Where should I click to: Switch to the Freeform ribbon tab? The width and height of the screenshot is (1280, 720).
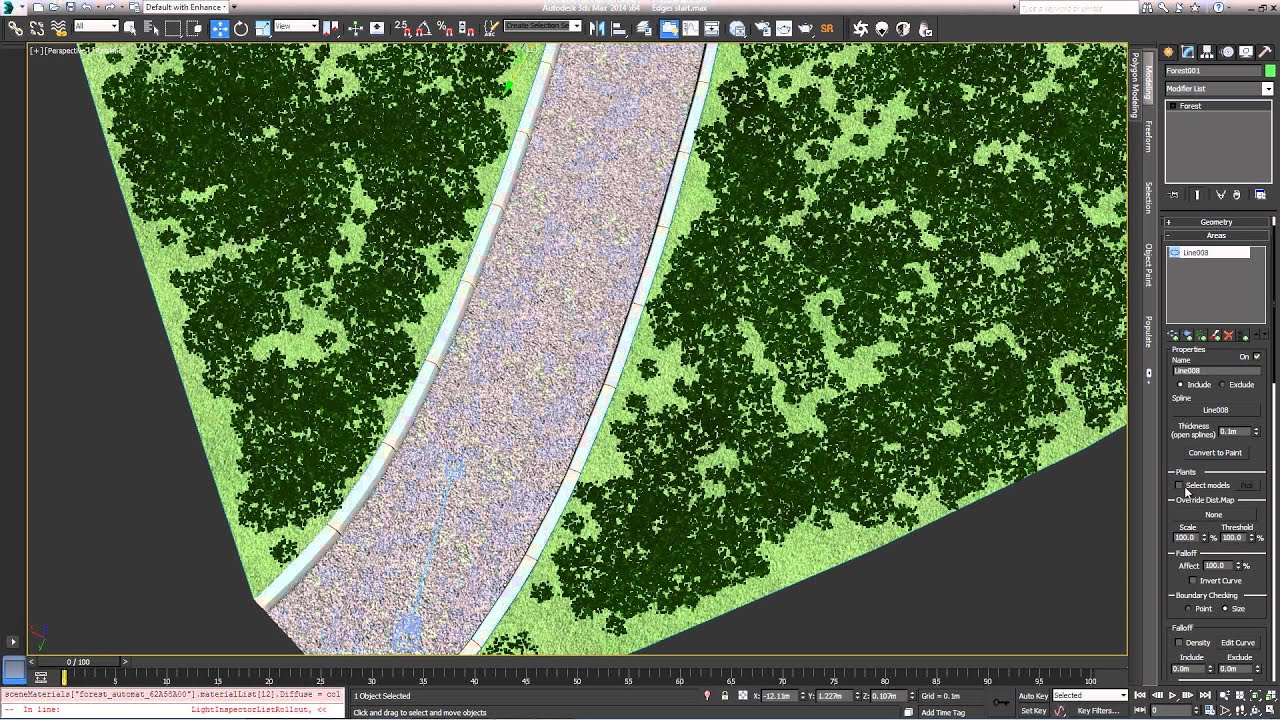coord(1148,136)
